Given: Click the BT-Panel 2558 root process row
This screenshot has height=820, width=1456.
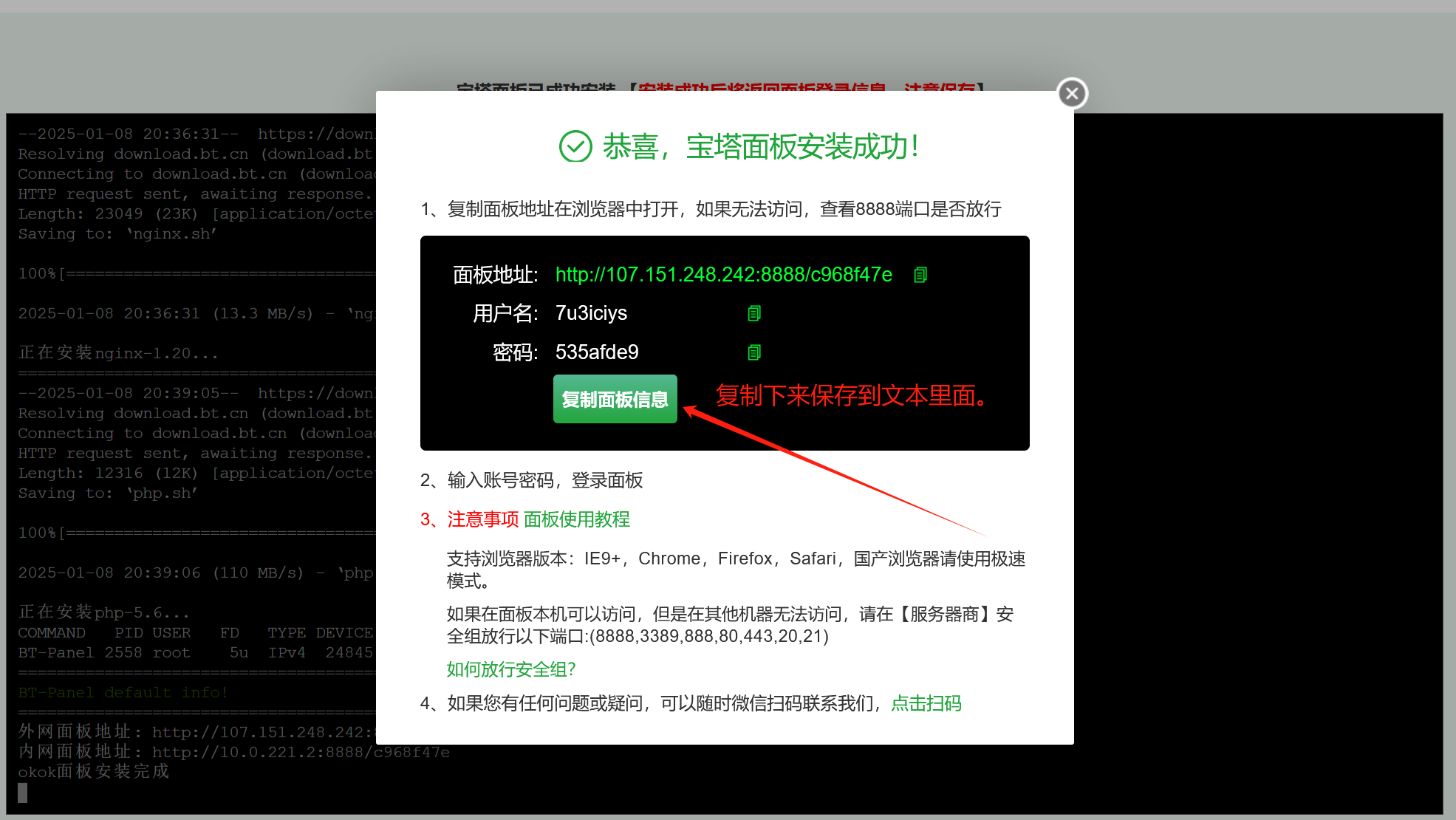Looking at the screenshot, I should tap(197, 652).
